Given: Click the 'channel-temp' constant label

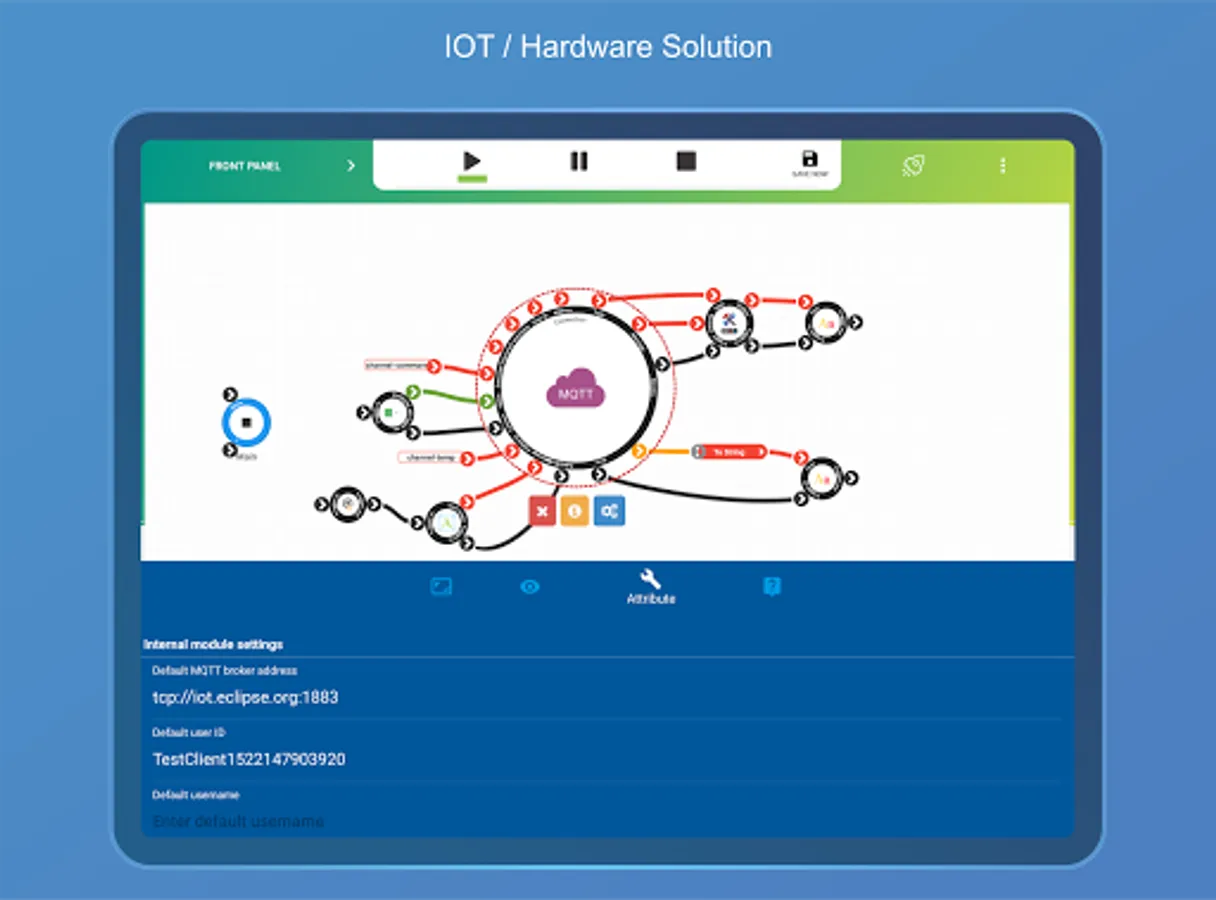Looking at the screenshot, I should [428, 458].
